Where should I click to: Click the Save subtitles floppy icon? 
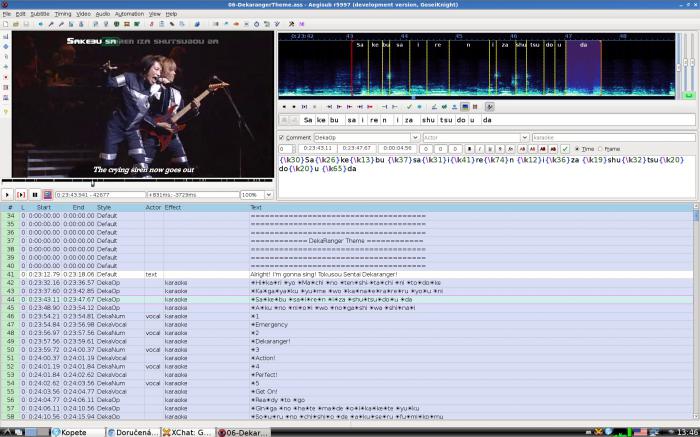(25, 24)
